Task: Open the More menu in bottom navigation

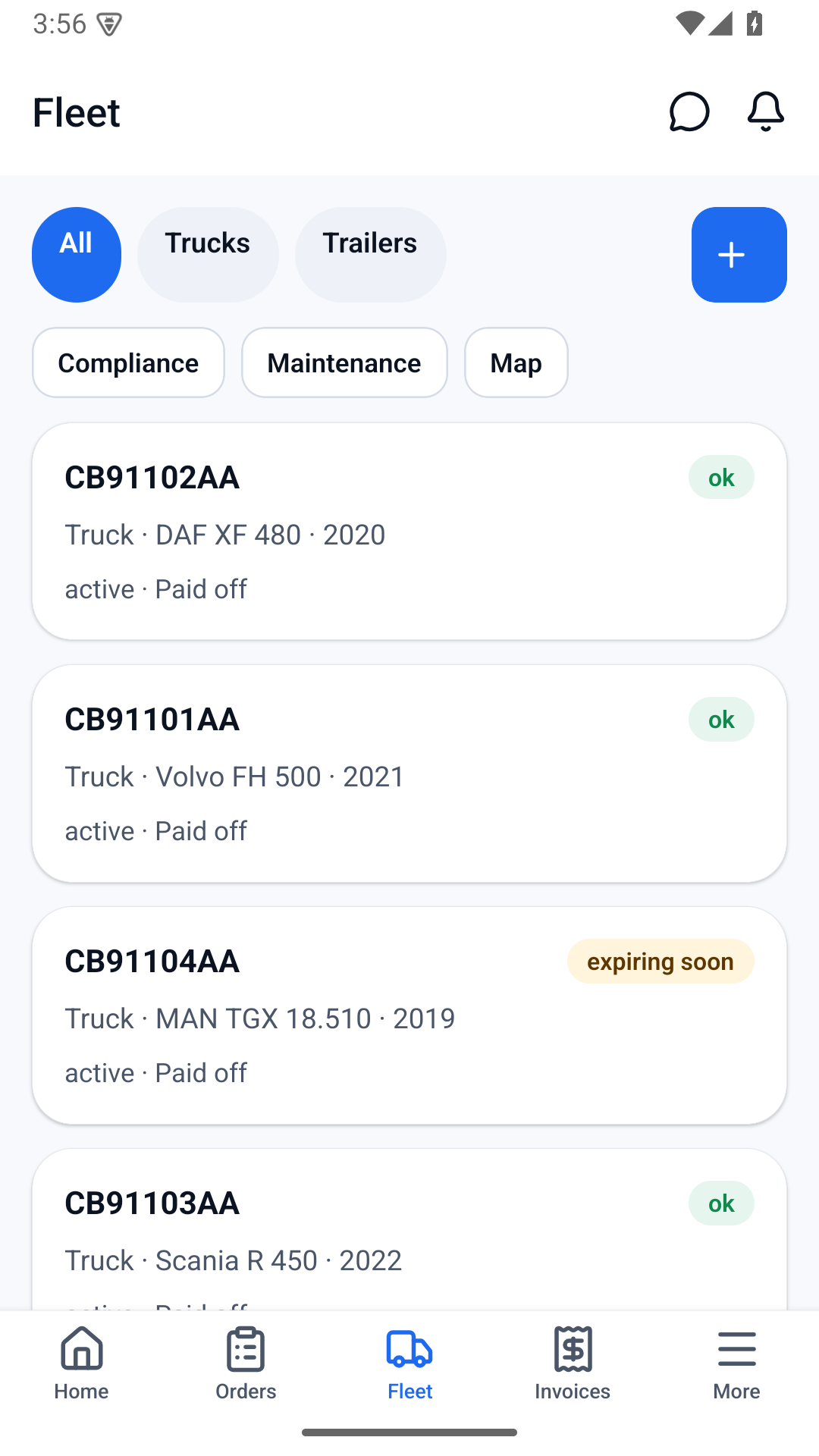Action: [x=737, y=1364]
